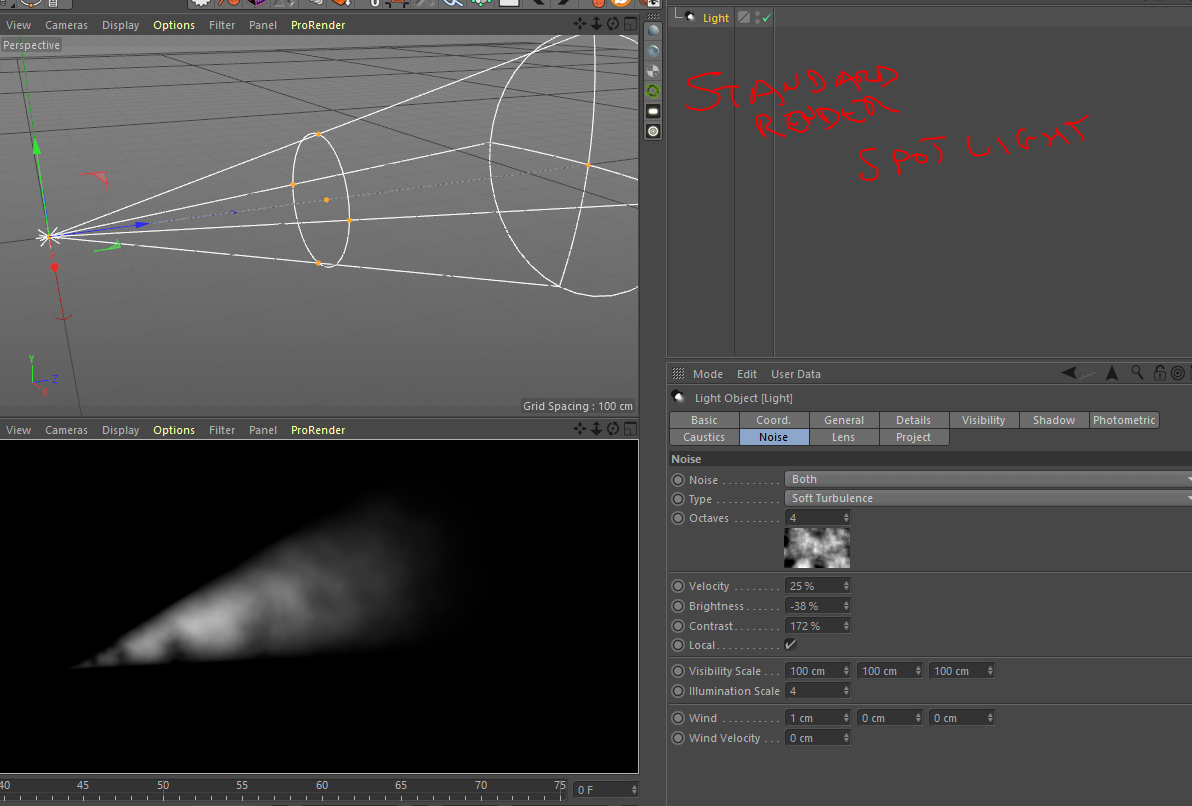Viewport: 1192px width, 806px height.
Task: Click the layer square next to Light object
Action: tap(744, 17)
